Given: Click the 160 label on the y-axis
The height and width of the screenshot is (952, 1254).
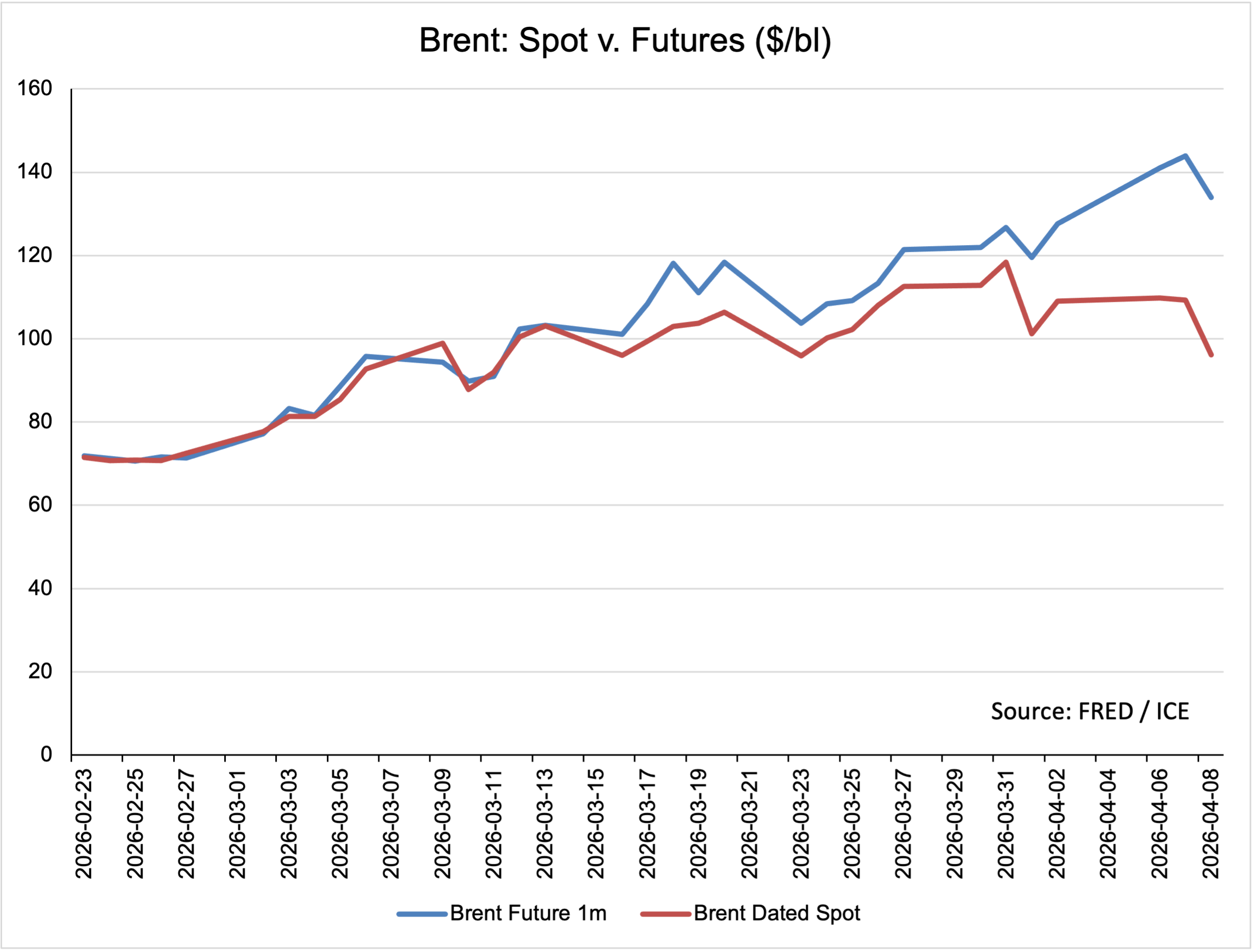Looking at the screenshot, I should click(35, 88).
